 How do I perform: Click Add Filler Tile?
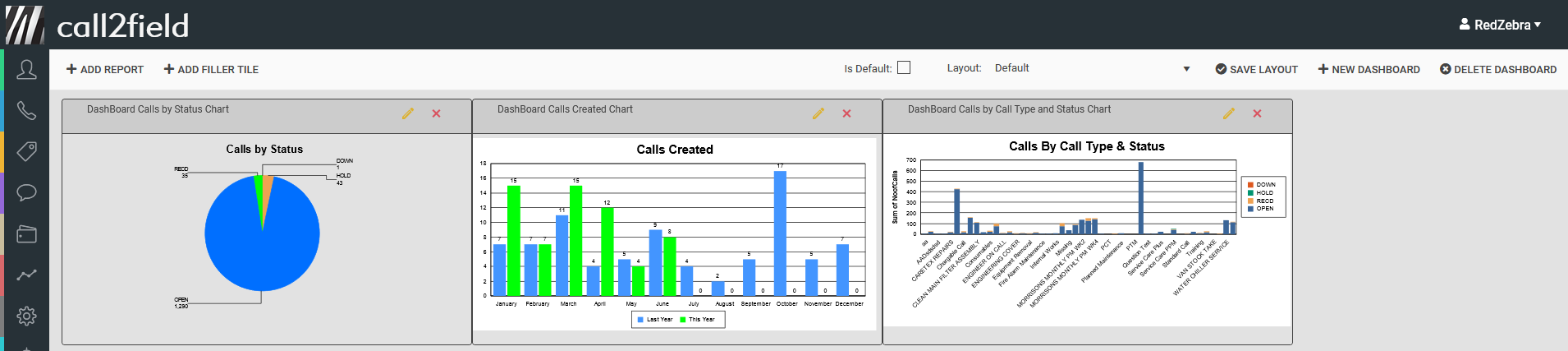click(x=211, y=70)
